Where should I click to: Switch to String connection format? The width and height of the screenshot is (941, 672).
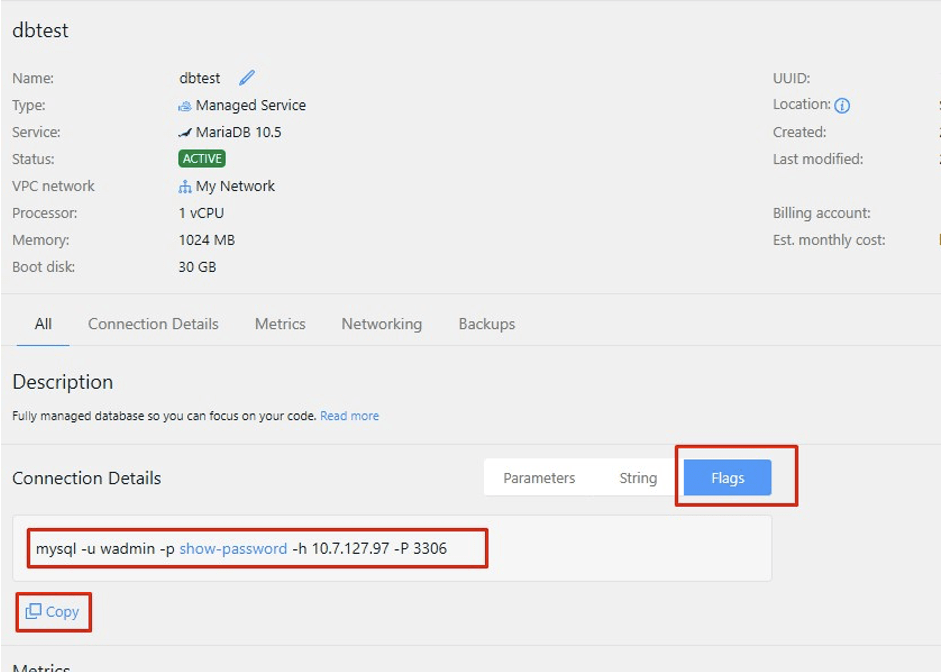pos(638,477)
